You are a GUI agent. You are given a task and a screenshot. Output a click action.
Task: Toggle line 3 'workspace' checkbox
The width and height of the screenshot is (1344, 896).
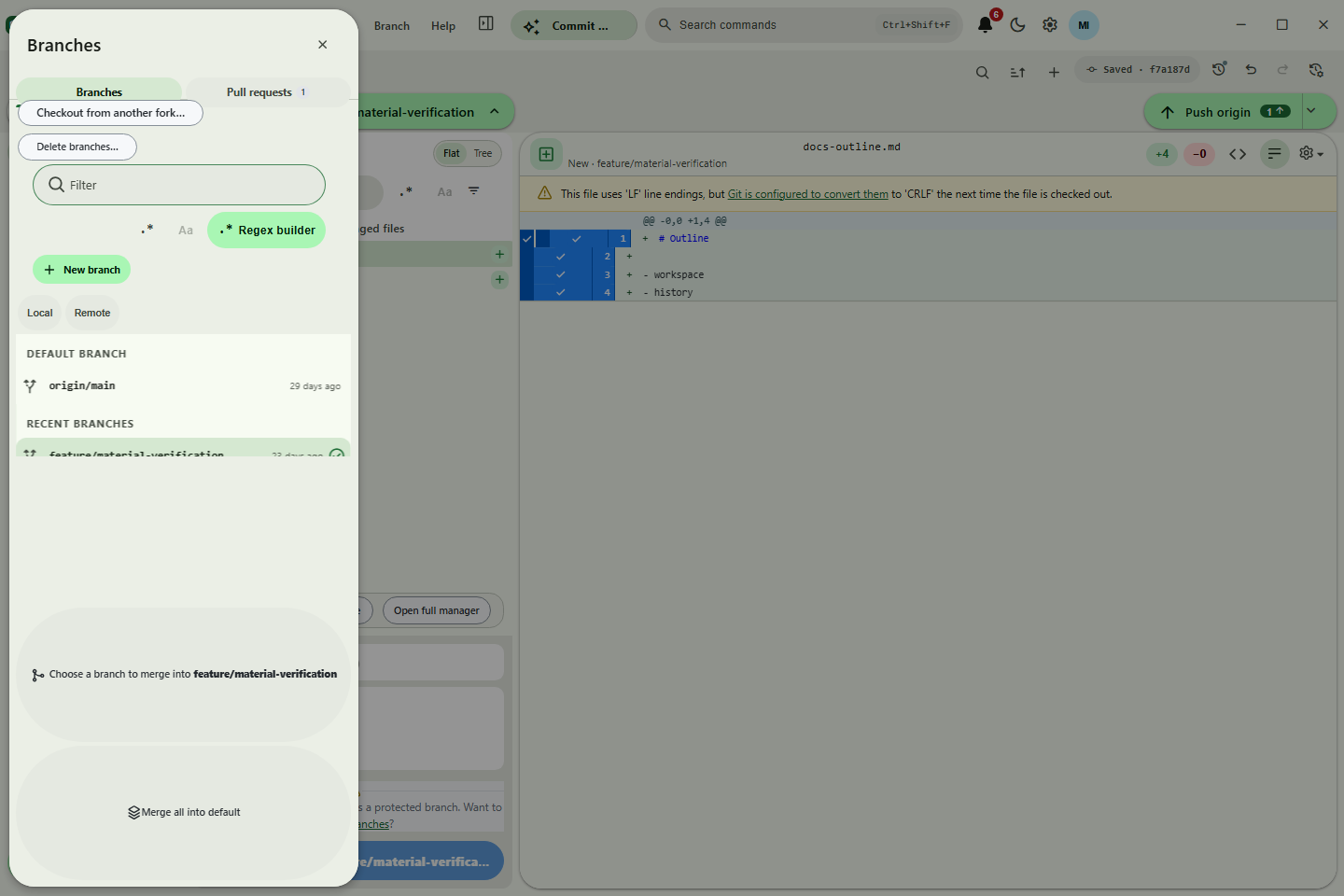[x=561, y=274]
